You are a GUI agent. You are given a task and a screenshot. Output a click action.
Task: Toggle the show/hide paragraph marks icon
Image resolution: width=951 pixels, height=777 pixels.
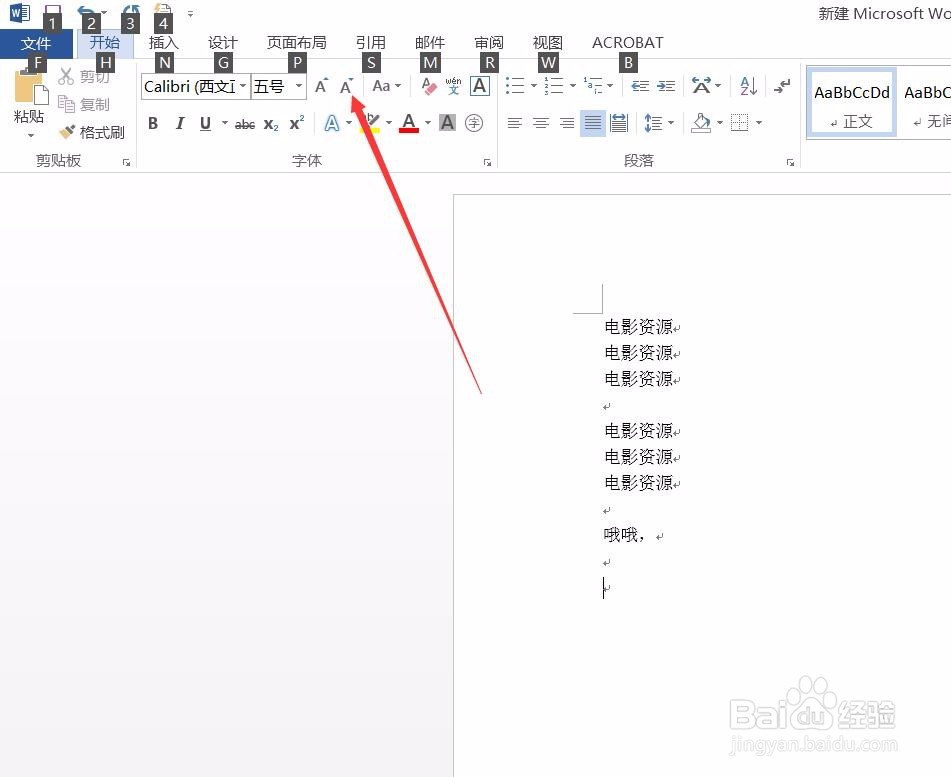point(782,86)
